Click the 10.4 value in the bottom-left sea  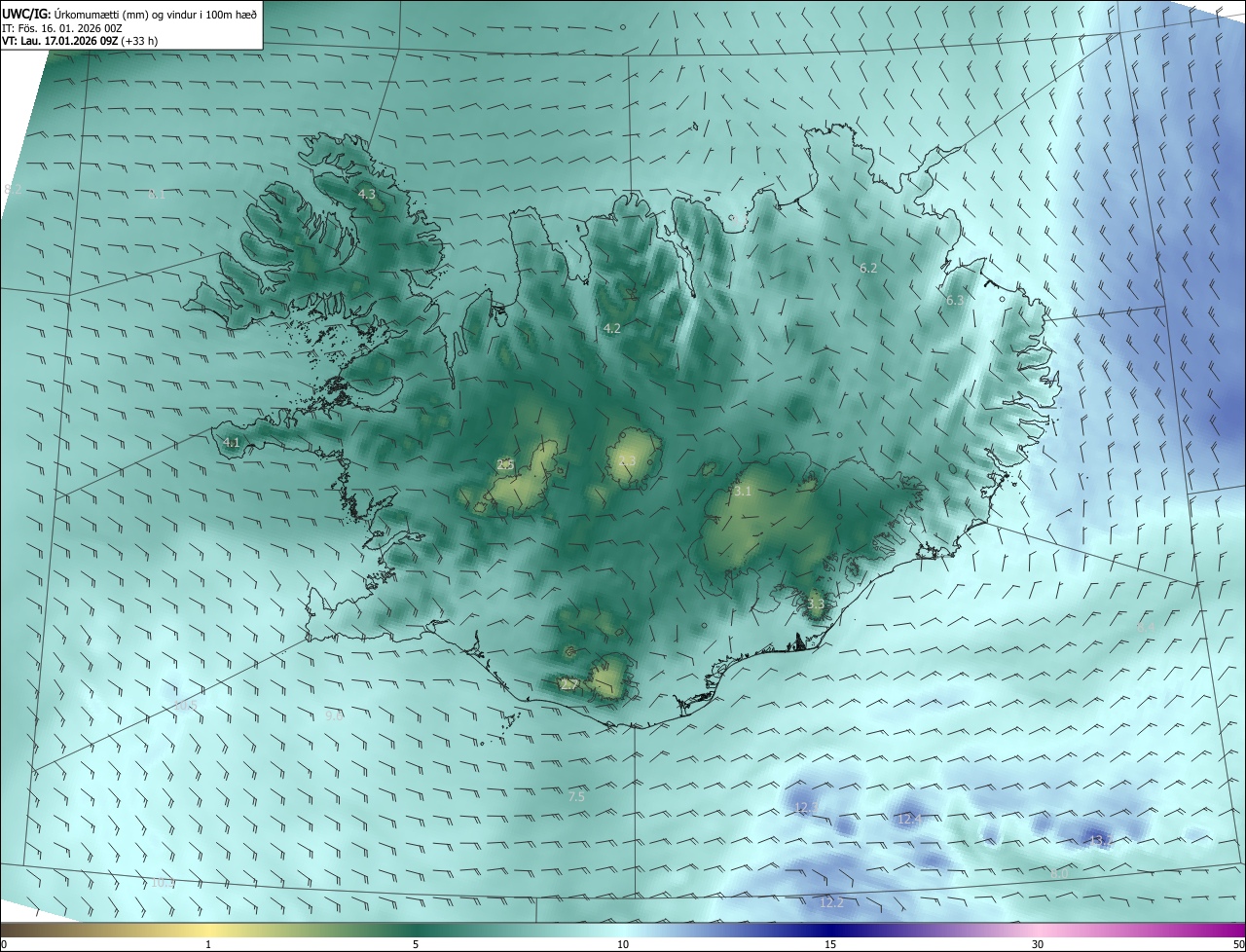pos(163,882)
